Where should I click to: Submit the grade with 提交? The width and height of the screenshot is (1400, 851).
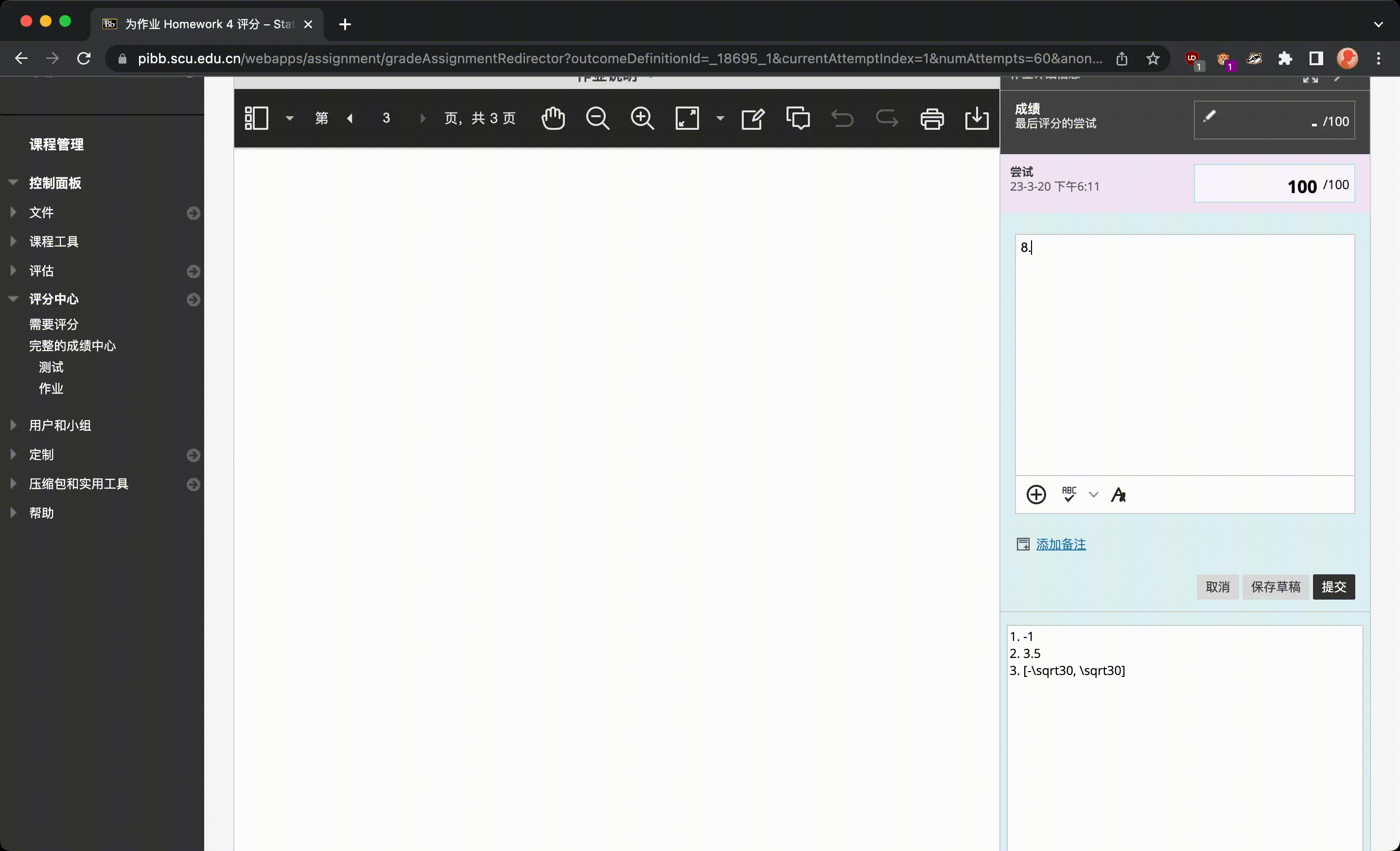1333,586
